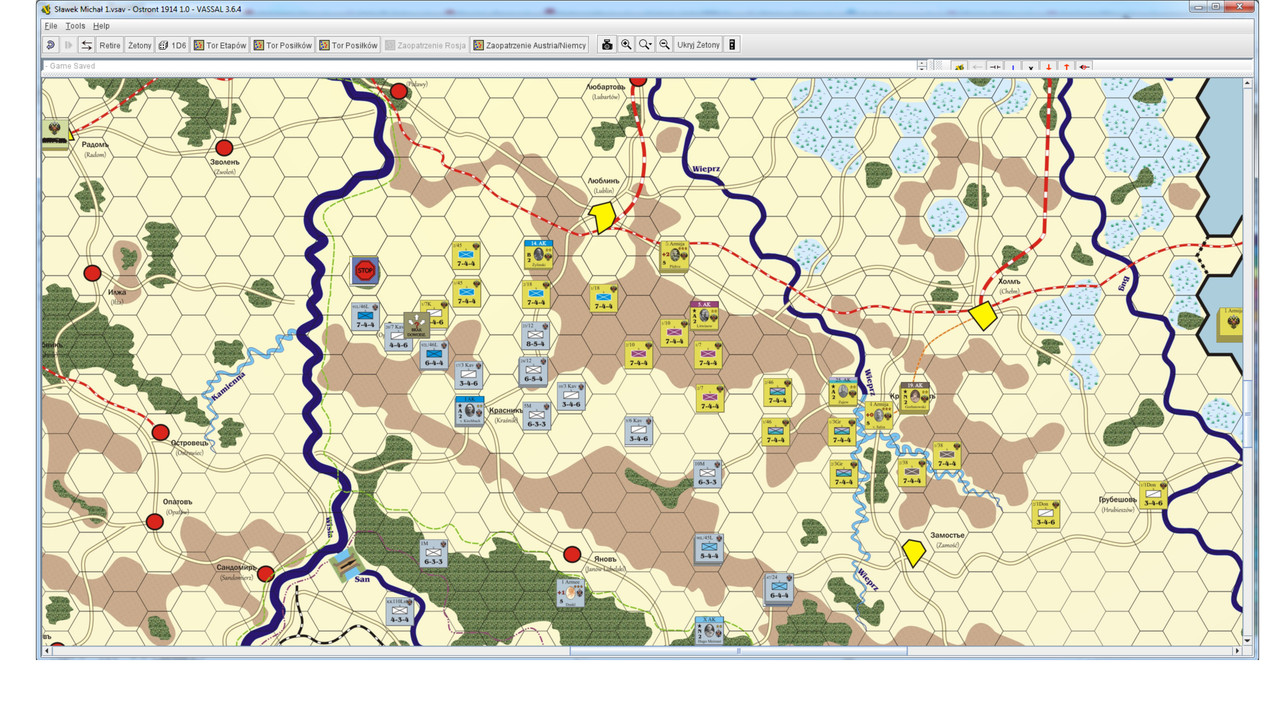The width and height of the screenshot is (1280, 708).
Task: Click the connect to server arrows icon
Action: pos(87,45)
